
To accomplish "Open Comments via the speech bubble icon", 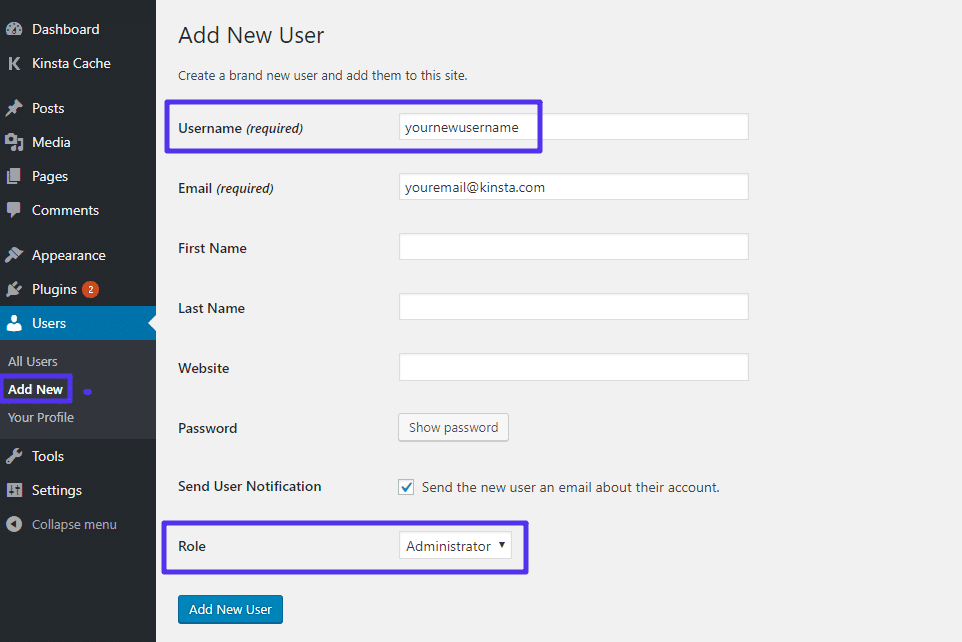I will [x=16, y=210].
